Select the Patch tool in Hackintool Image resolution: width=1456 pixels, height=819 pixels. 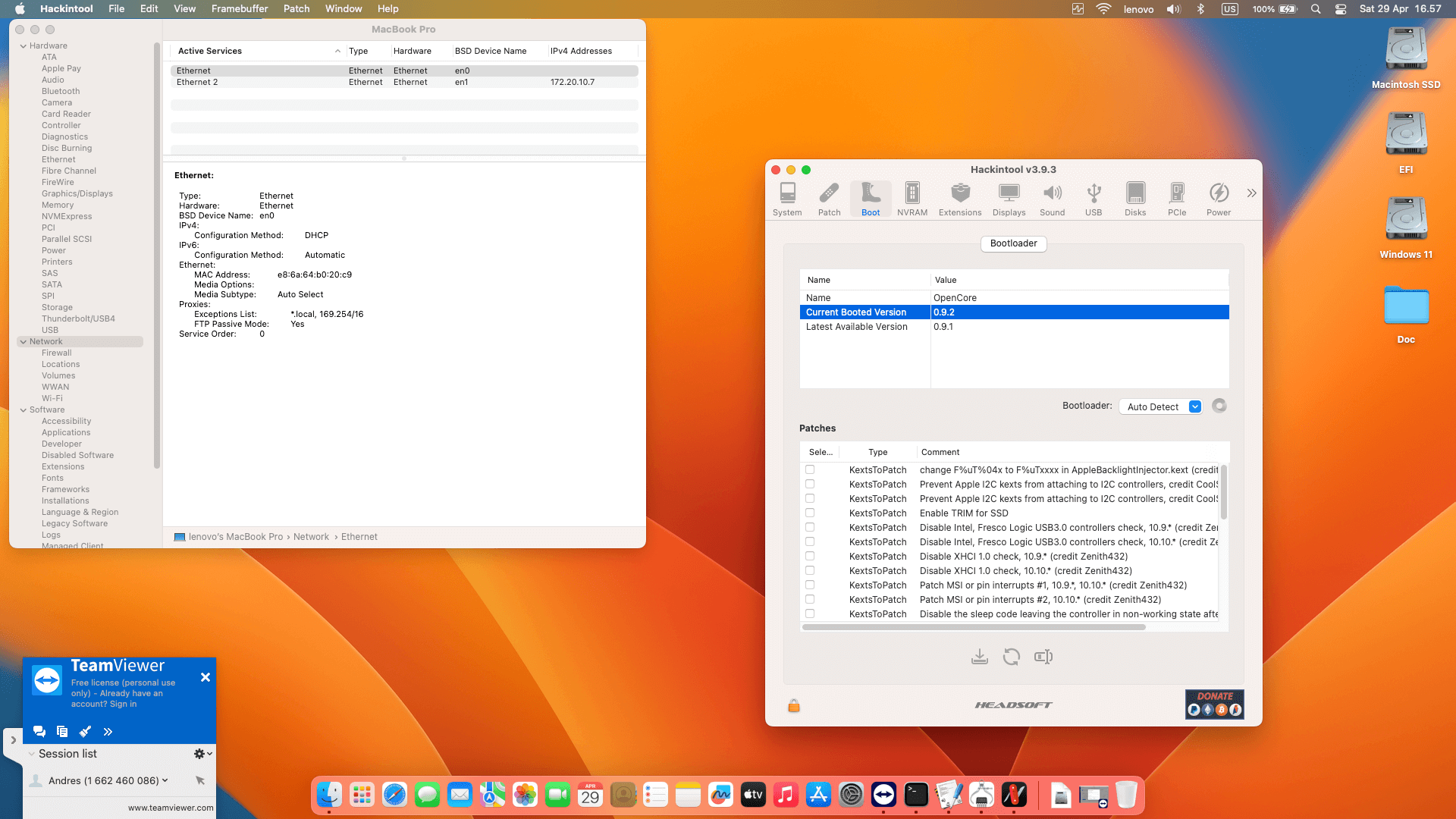coord(829,199)
